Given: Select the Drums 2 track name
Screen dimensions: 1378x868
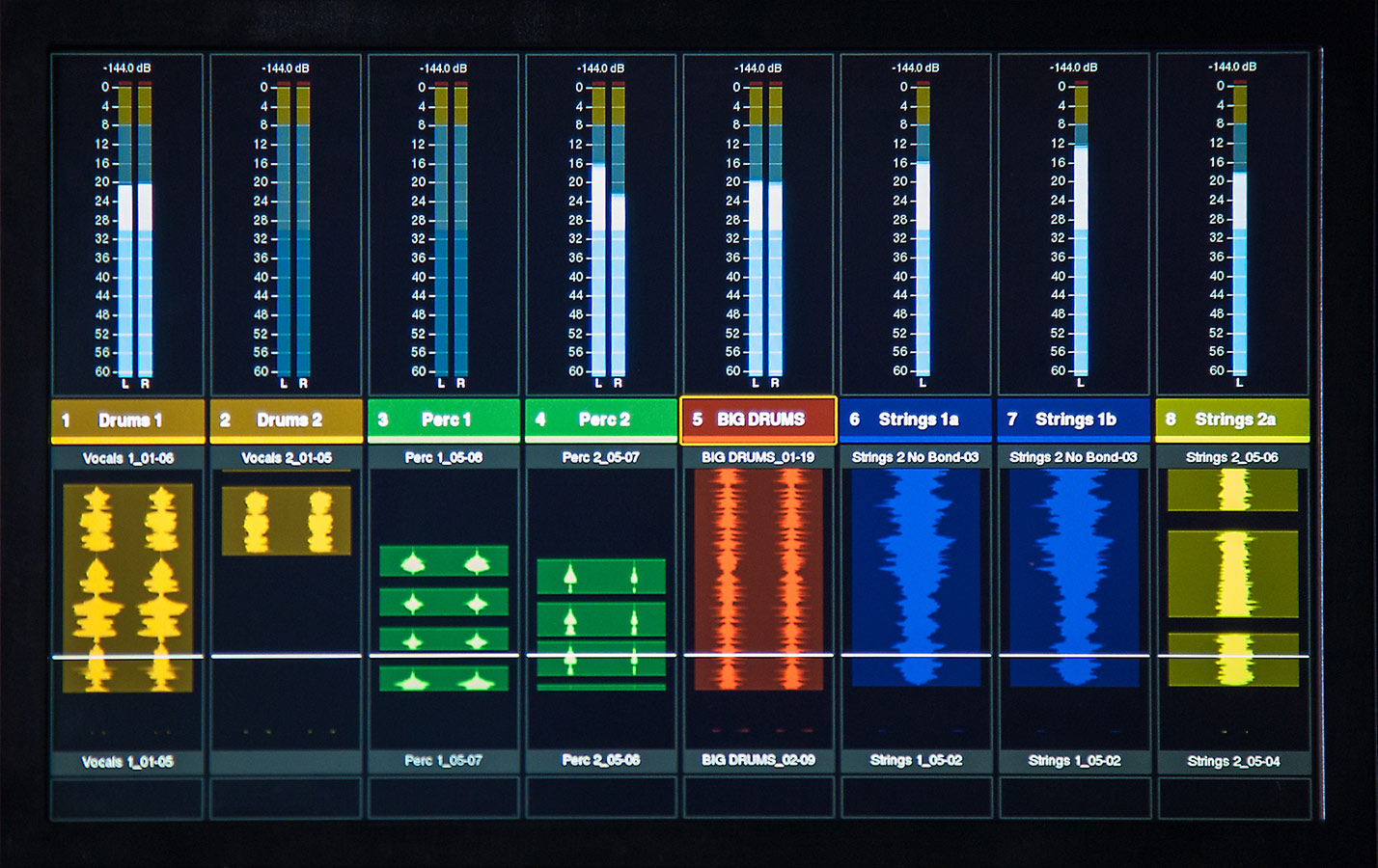Looking at the screenshot, I should [x=286, y=420].
